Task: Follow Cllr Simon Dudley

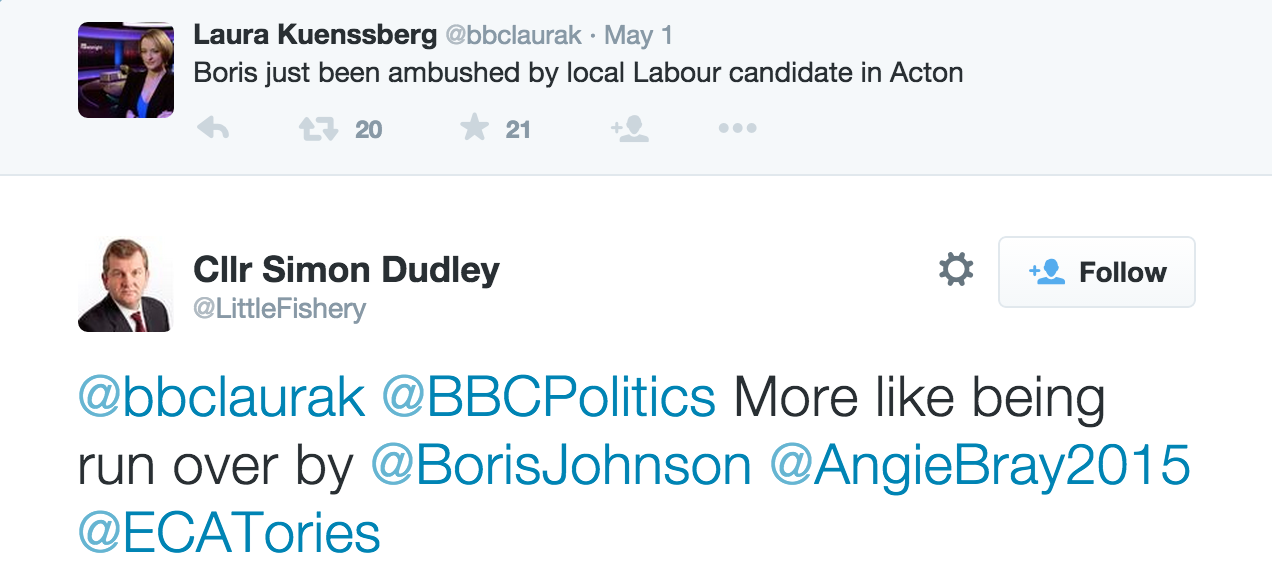Action: [x=1097, y=272]
